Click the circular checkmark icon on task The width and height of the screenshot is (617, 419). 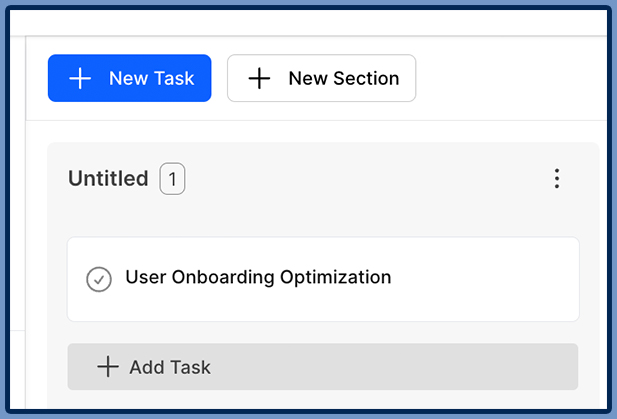pos(98,279)
